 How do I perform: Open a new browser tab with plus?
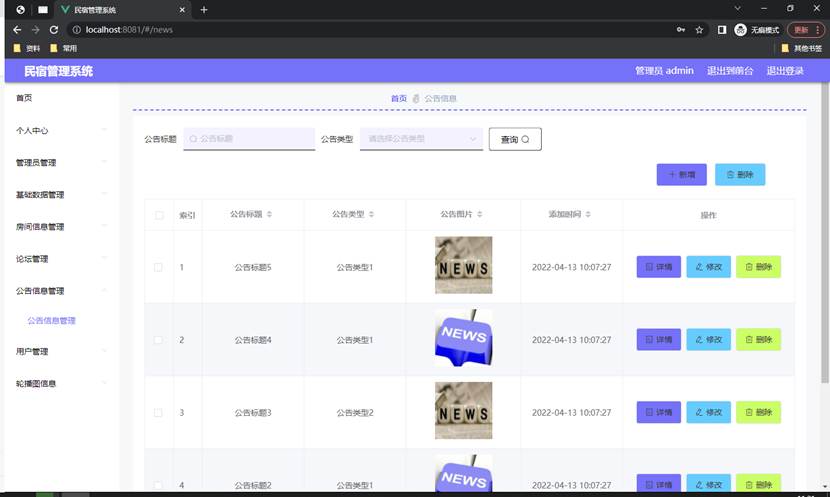(x=204, y=10)
